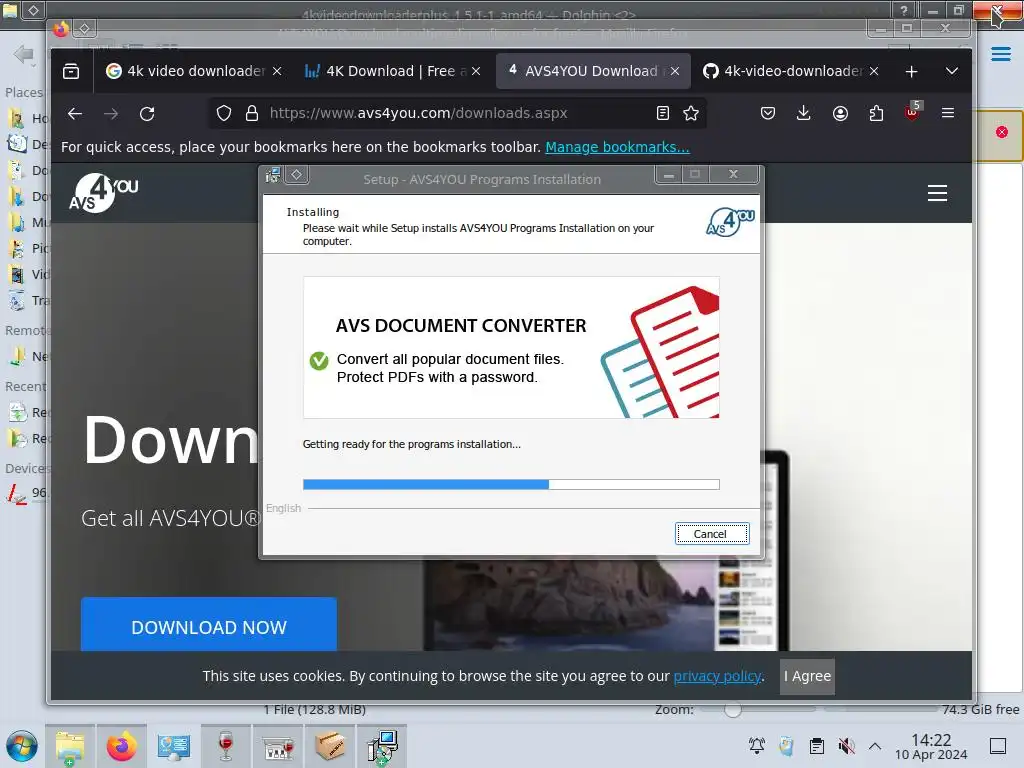Close the 4K Download tab

point(476,71)
